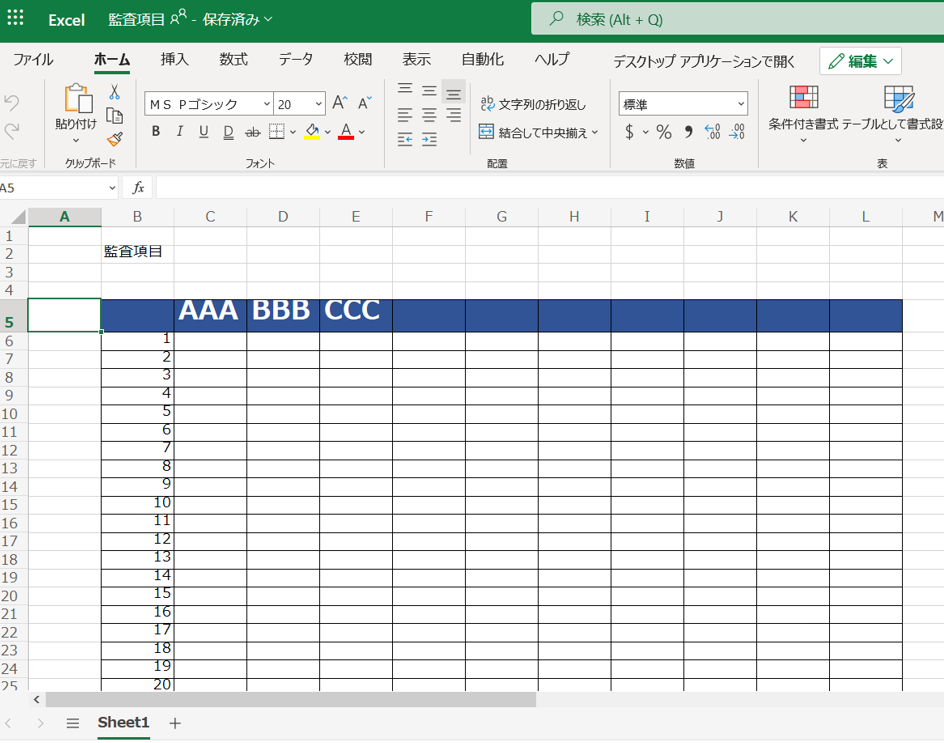Open the app launcher grid icon

point(15,17)
